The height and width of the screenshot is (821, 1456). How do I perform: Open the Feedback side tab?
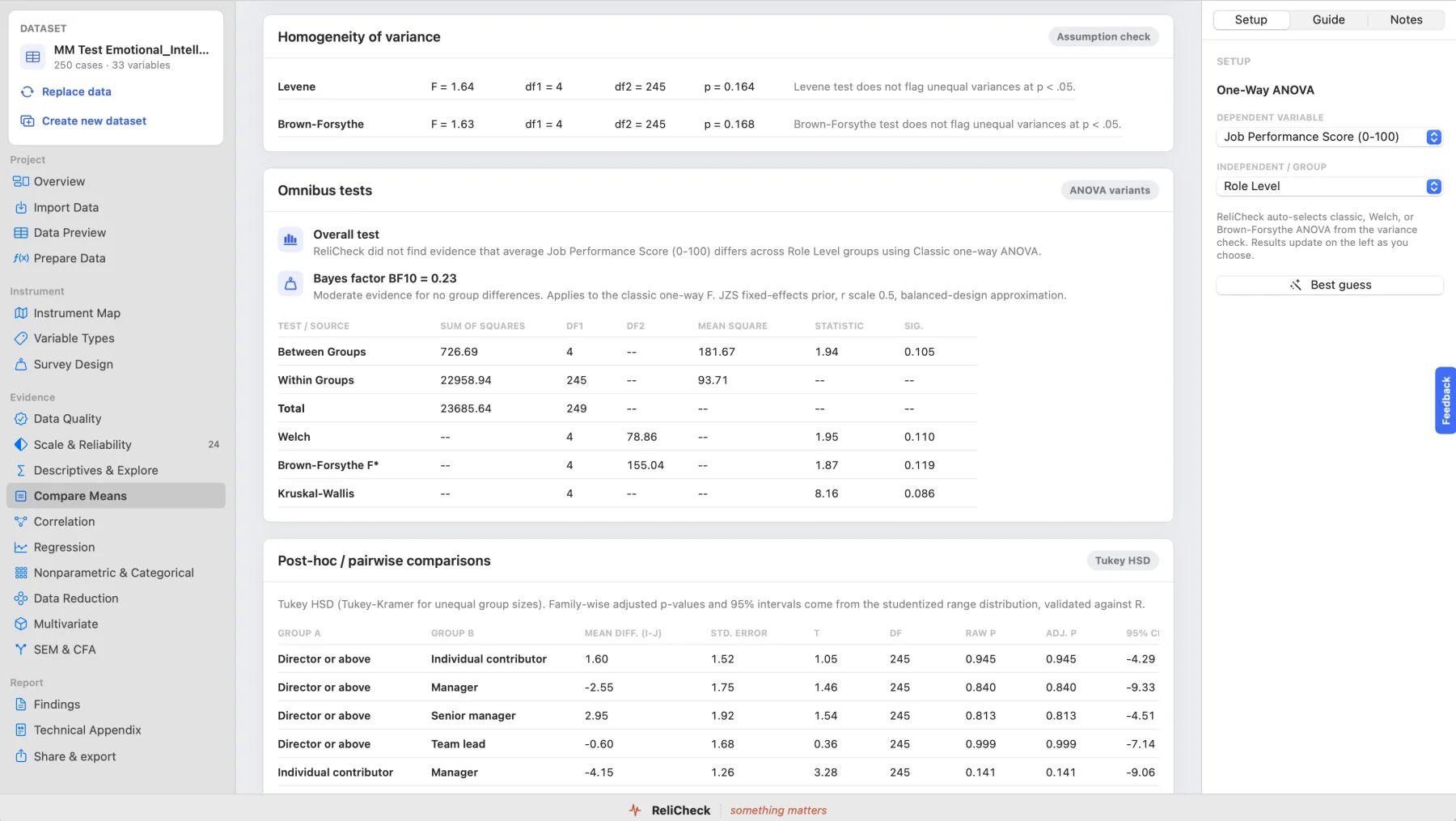[1445, 400]
